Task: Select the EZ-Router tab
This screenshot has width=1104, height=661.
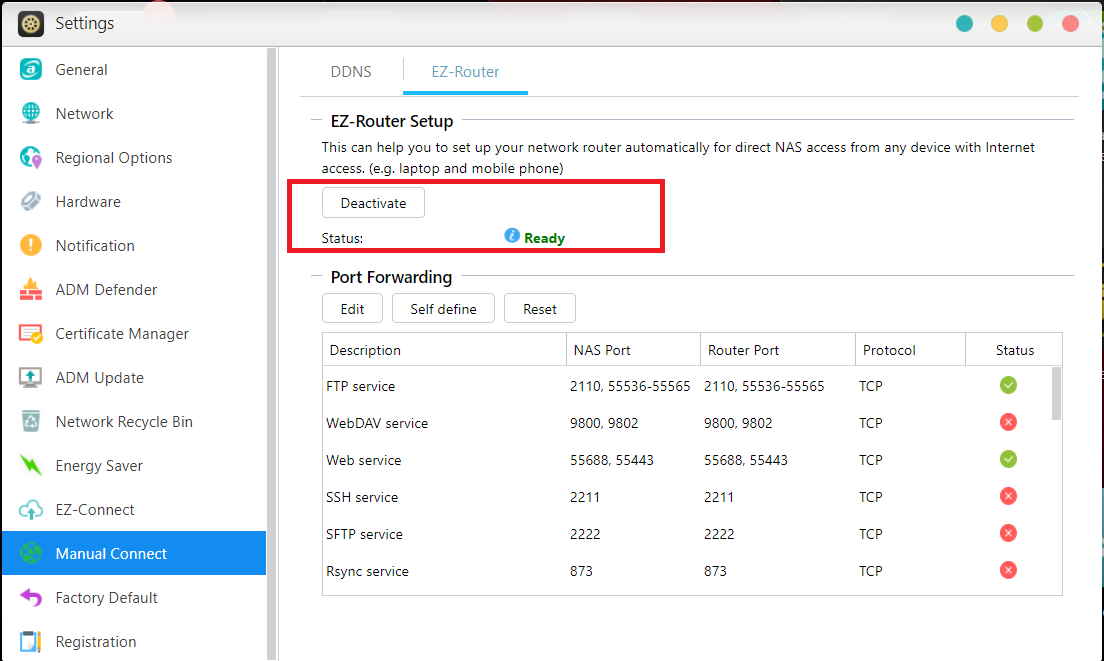Action: click(464, 71)
